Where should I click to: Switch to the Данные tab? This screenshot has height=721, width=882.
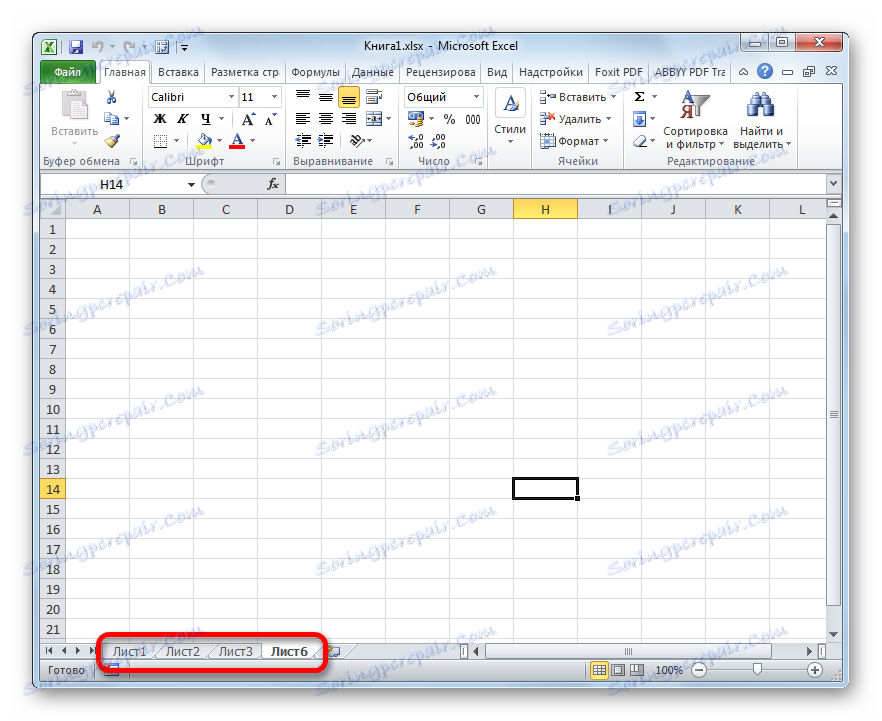373,72
